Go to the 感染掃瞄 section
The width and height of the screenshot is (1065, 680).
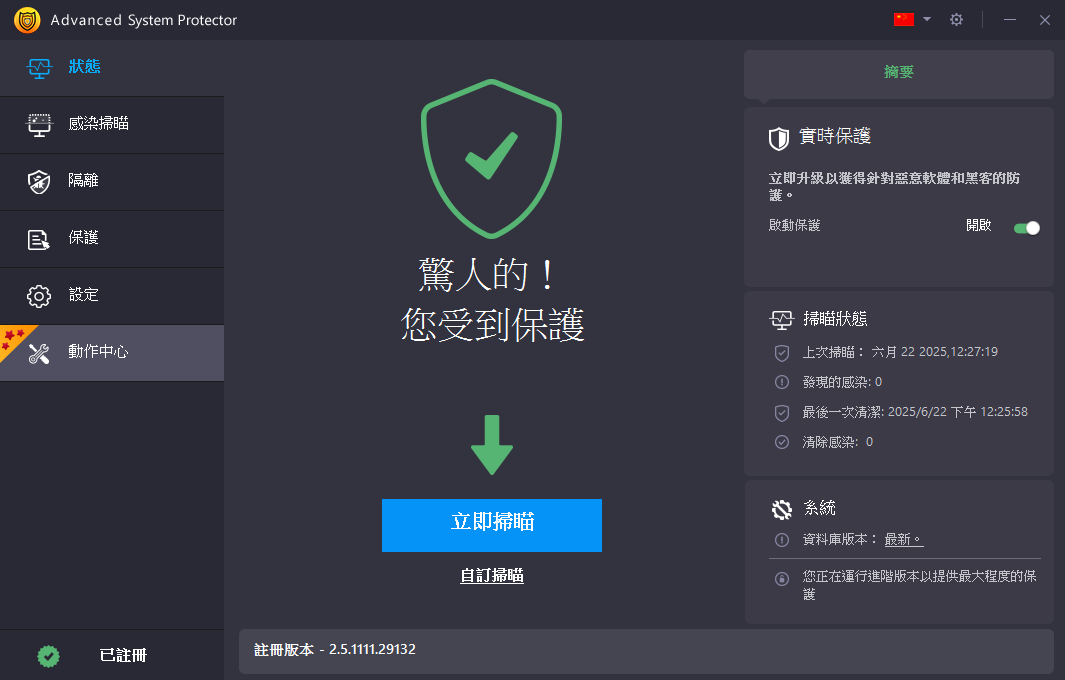pyautogui.click(x=112, y=125)
